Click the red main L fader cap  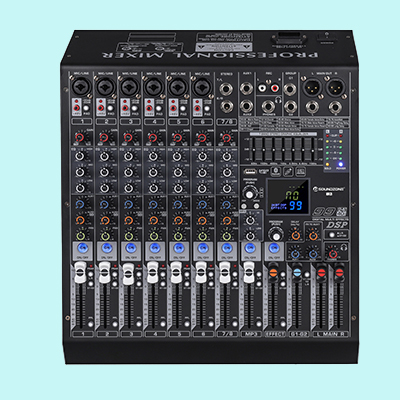(x=321, y=272)
